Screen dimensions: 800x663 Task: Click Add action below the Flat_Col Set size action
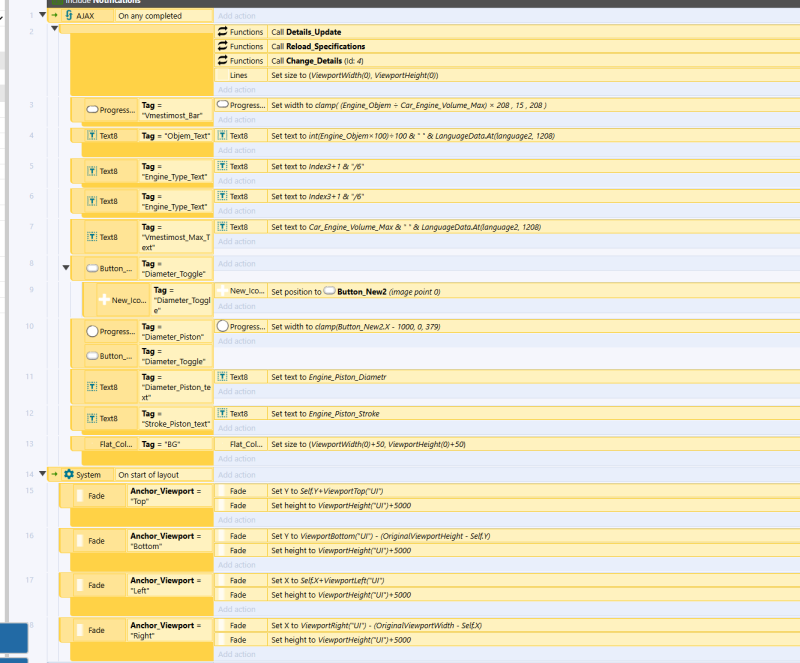point(237,458)
